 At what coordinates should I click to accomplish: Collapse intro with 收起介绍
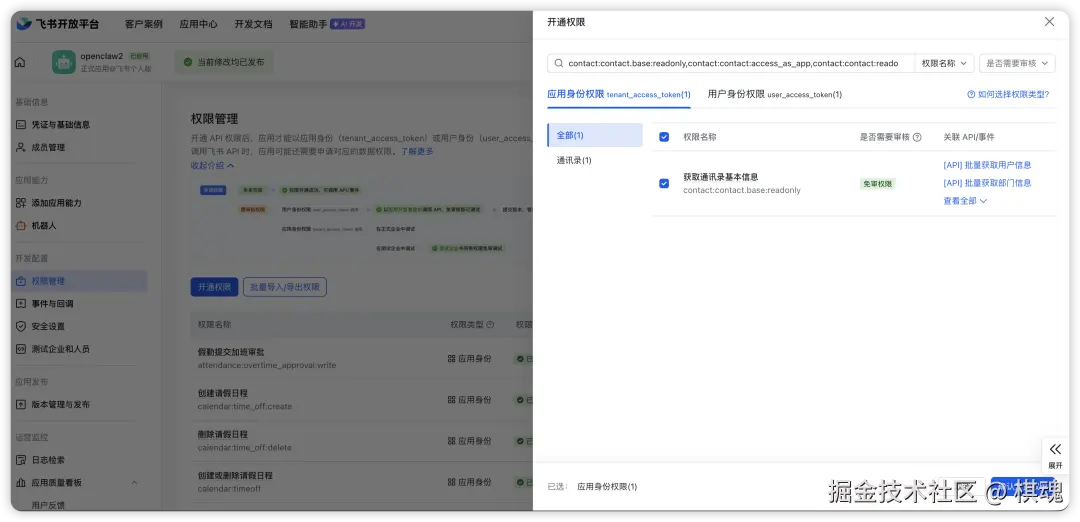pyautogui.click(x=212, y=166)
